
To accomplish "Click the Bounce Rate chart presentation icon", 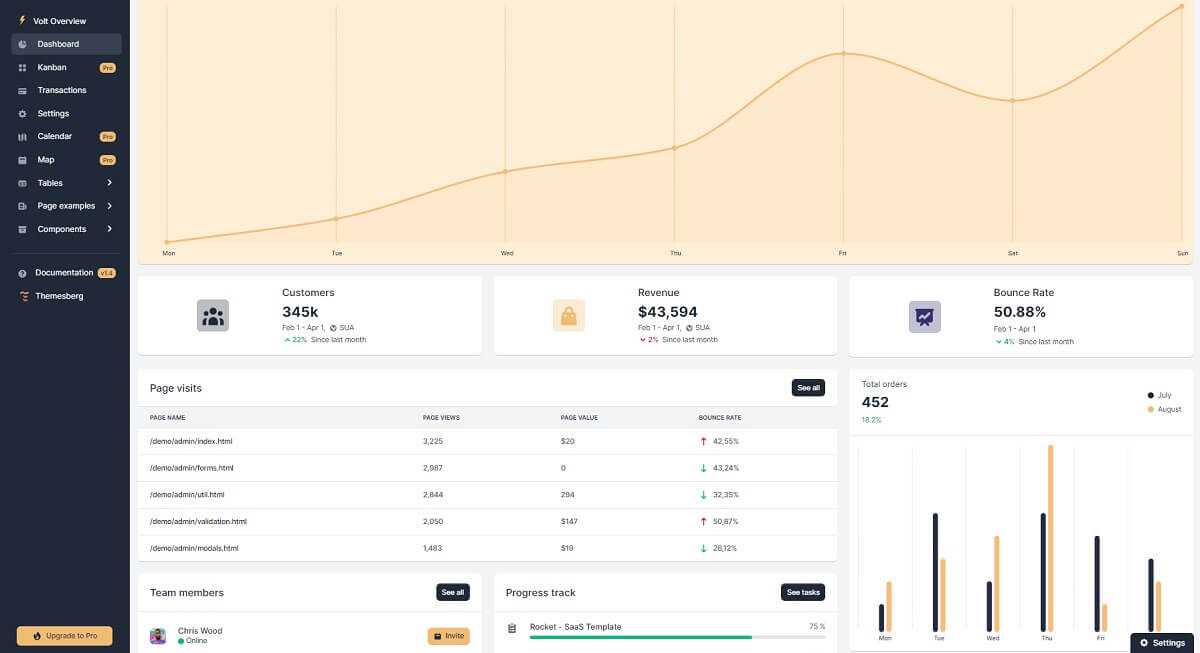I will click(925, 317).
